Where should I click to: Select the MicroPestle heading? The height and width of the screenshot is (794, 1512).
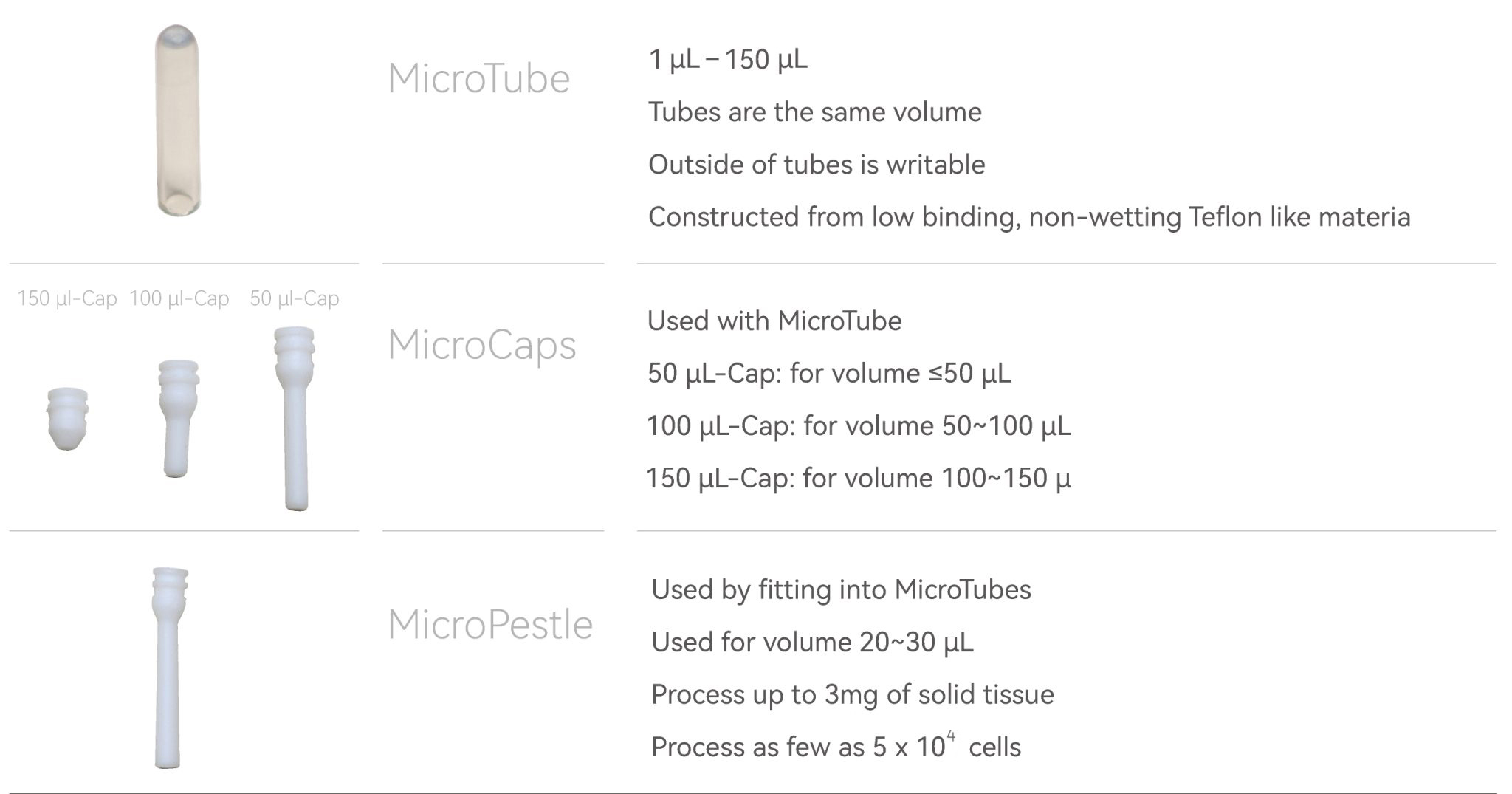coord(490,624)
